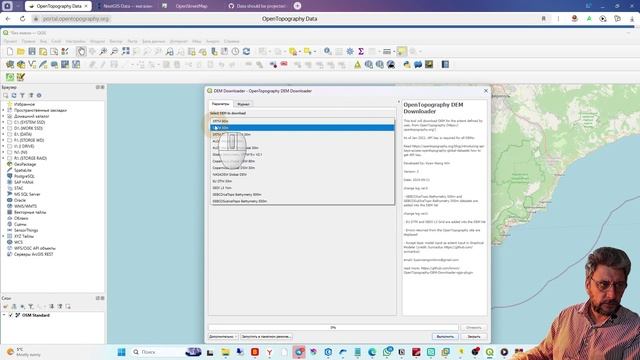Viewport: 640px width, 360px height.
Task: Choose GEBCOSubIceTopo Bathymetry 500m option
Action: 302,201
